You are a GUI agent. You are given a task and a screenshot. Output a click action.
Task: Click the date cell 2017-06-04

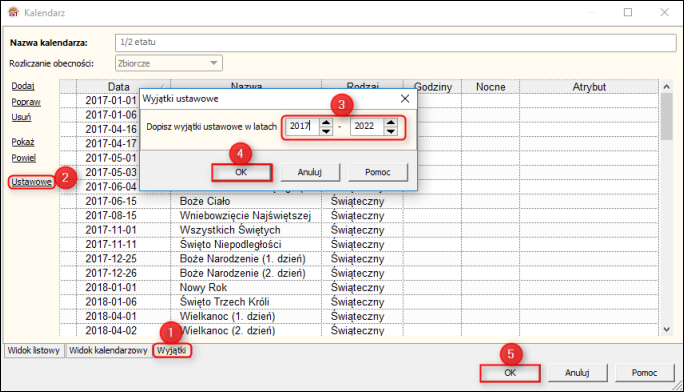111,187
